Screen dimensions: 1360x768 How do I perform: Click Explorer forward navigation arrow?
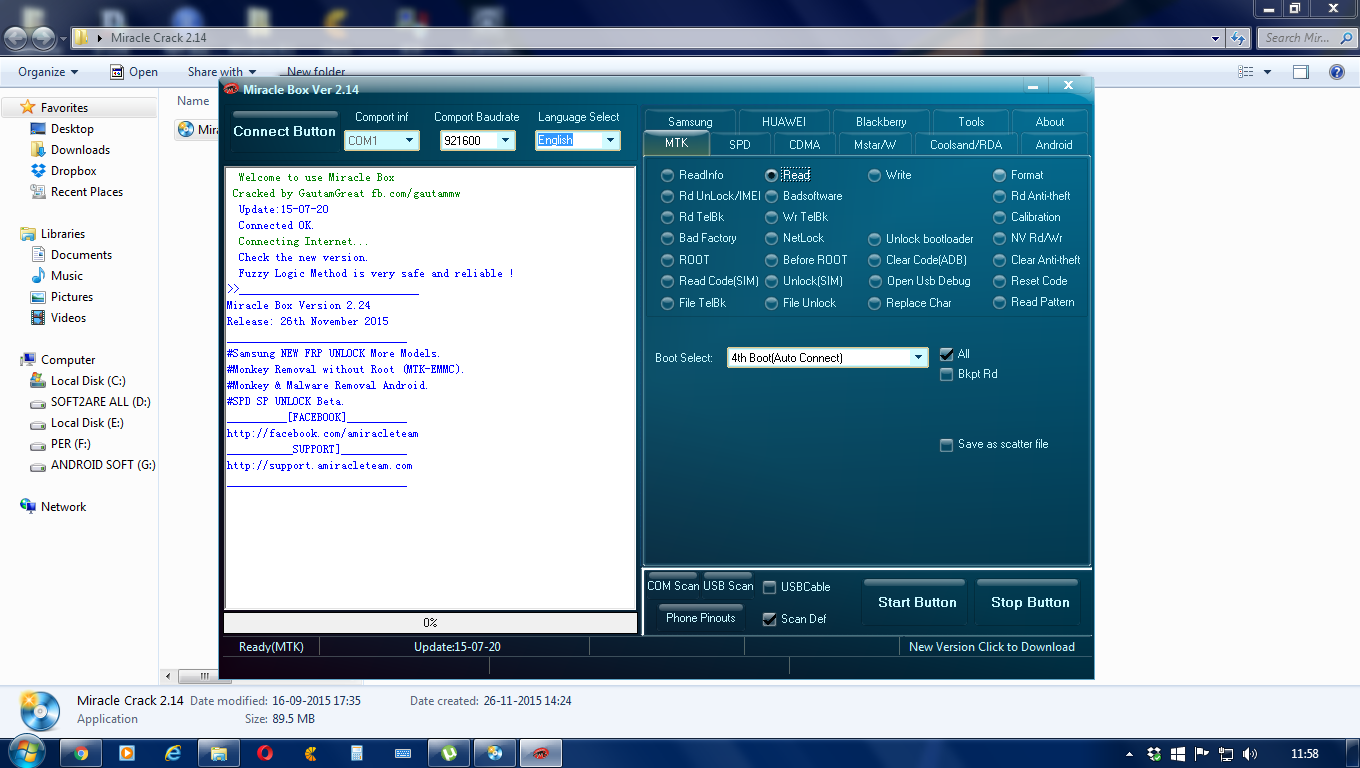pos(43,38)
